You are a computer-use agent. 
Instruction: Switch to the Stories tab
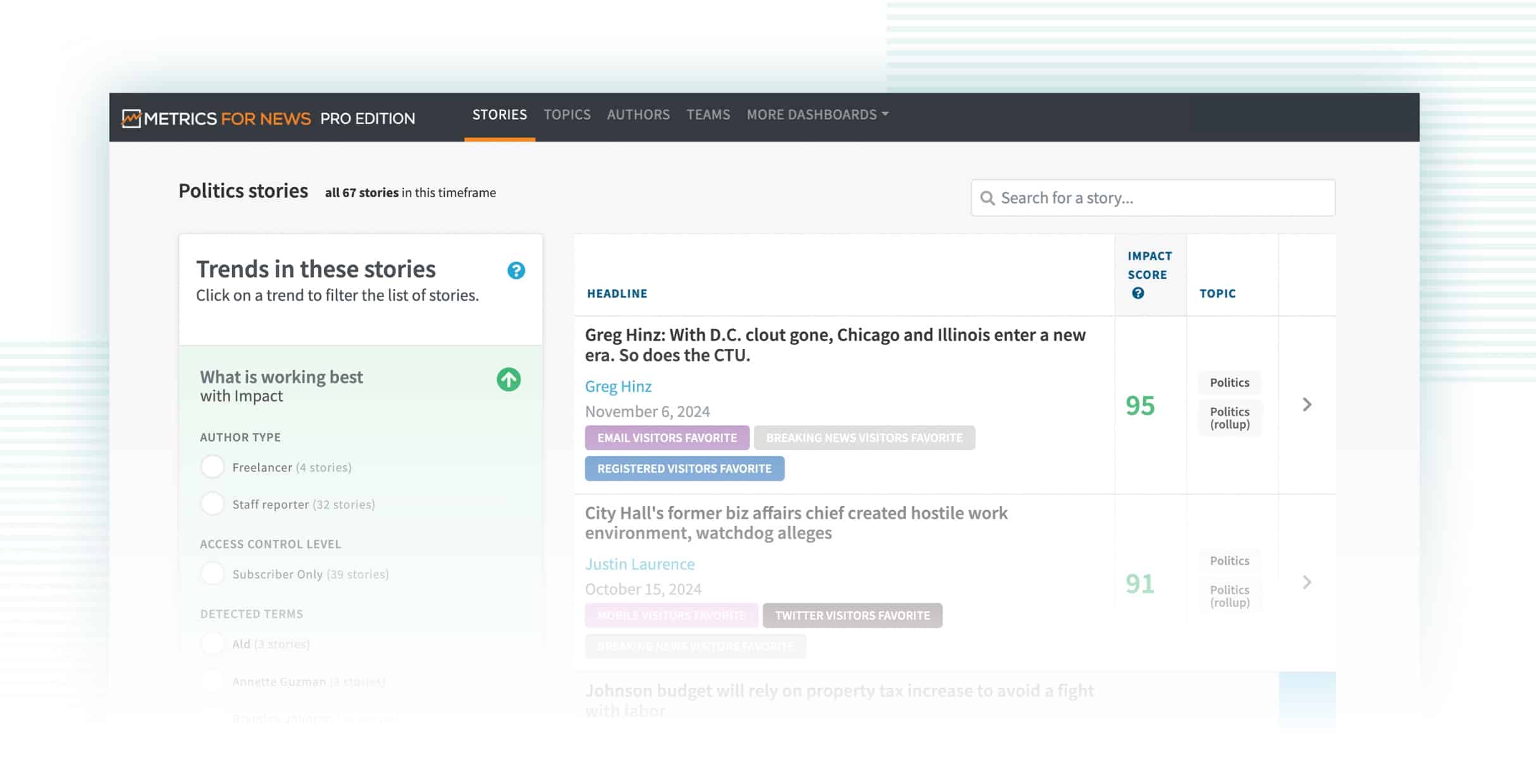(500, 114)
